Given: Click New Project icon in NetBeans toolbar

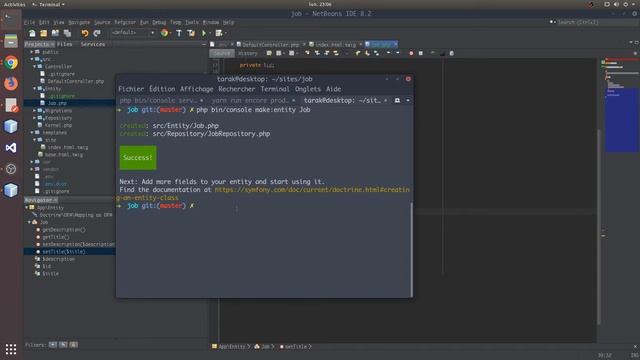Looking at the screenshot, I should 43,33.
